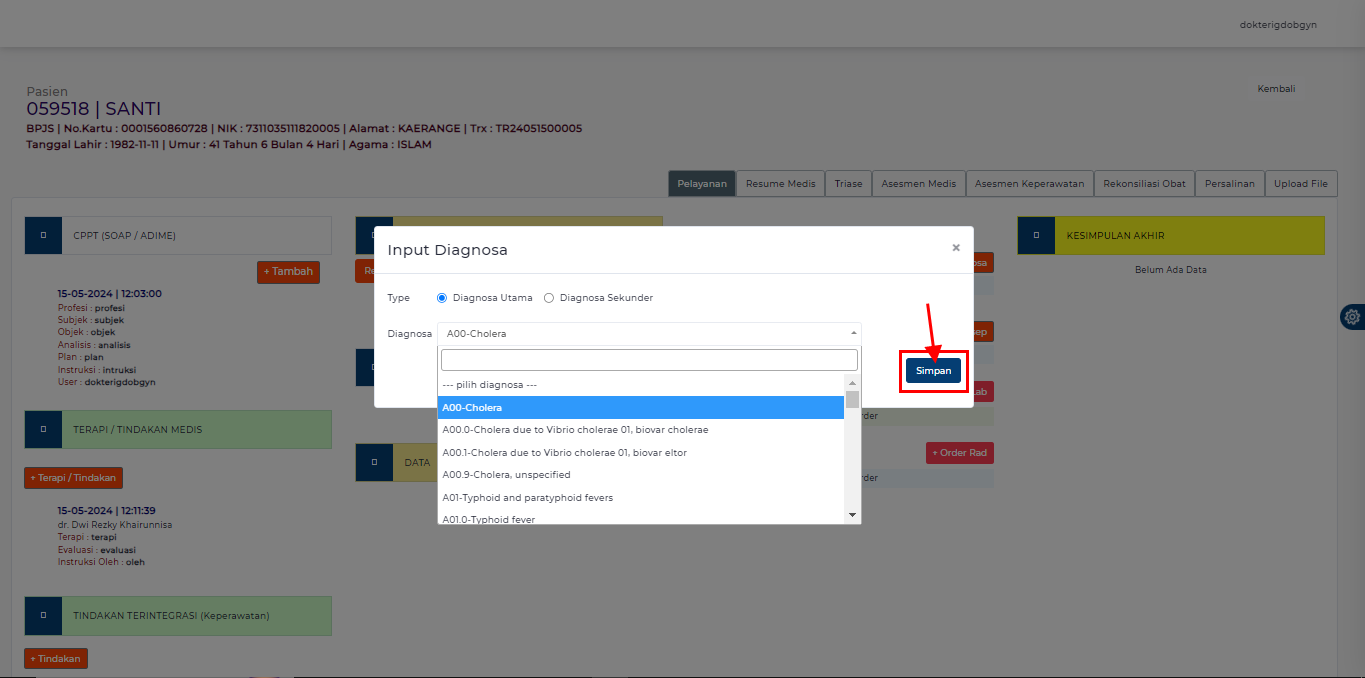
Task: Click the settings gear icon on right edge
Action: tap(1352, 317)
